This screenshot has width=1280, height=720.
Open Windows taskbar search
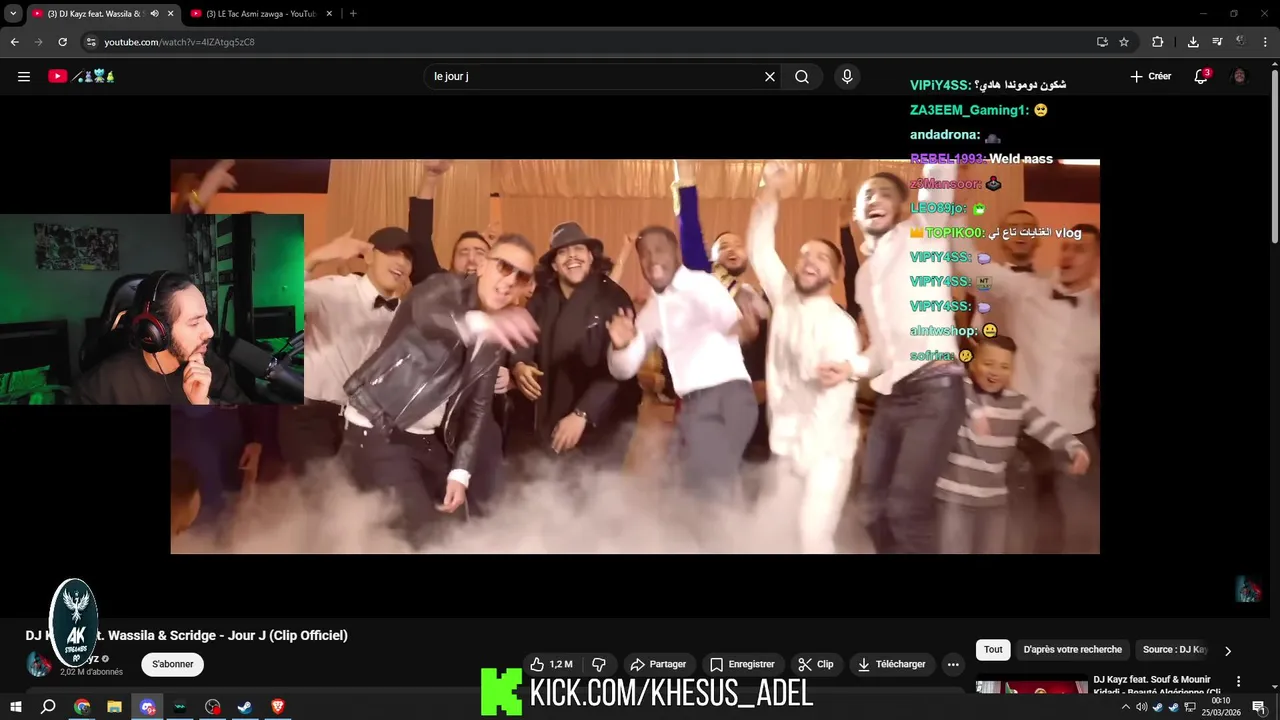click(48, 707)
